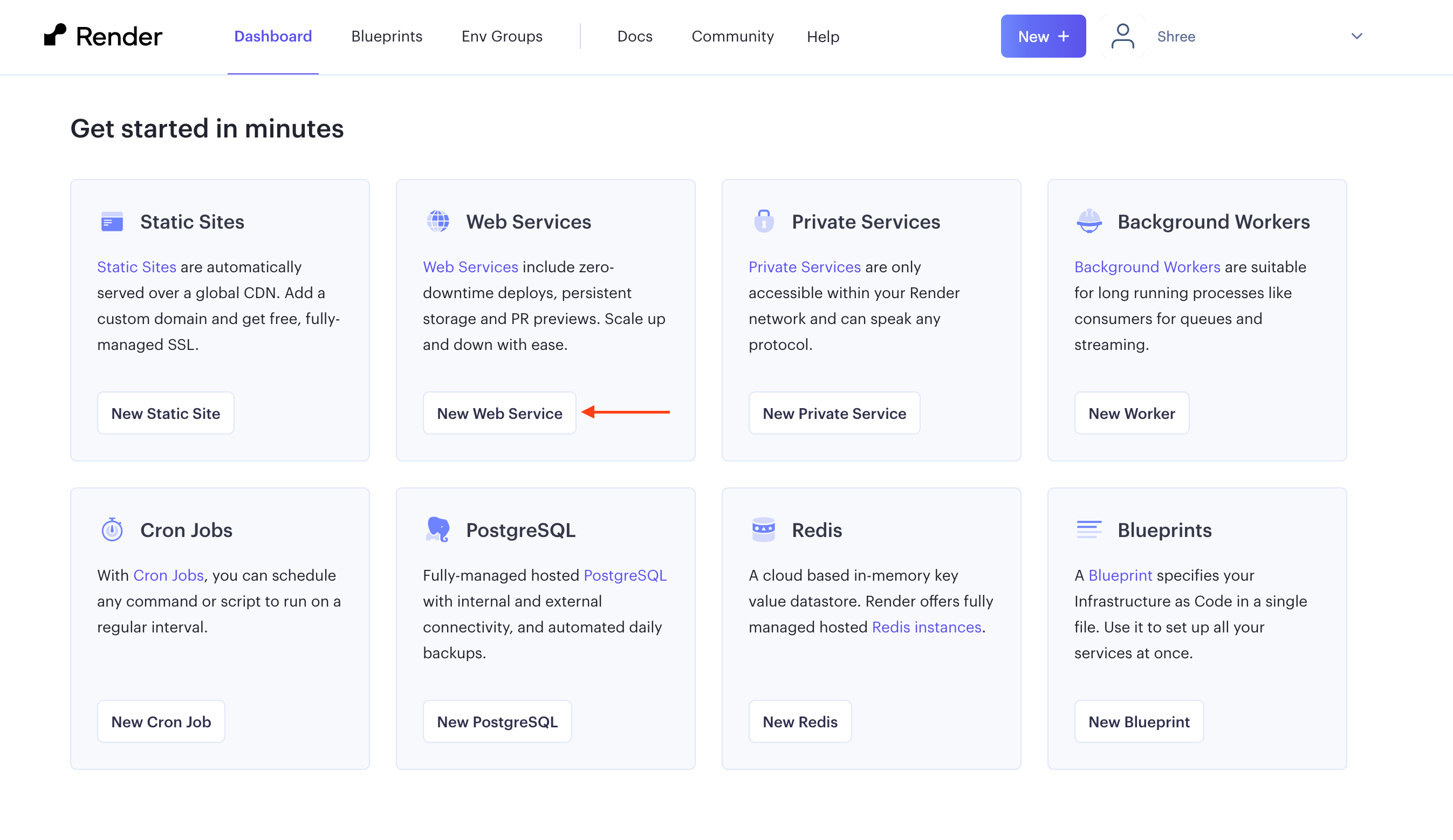The image size is (1453, 840).
Task: Click New PostgreSQL button
Action: tap(497, 721)
